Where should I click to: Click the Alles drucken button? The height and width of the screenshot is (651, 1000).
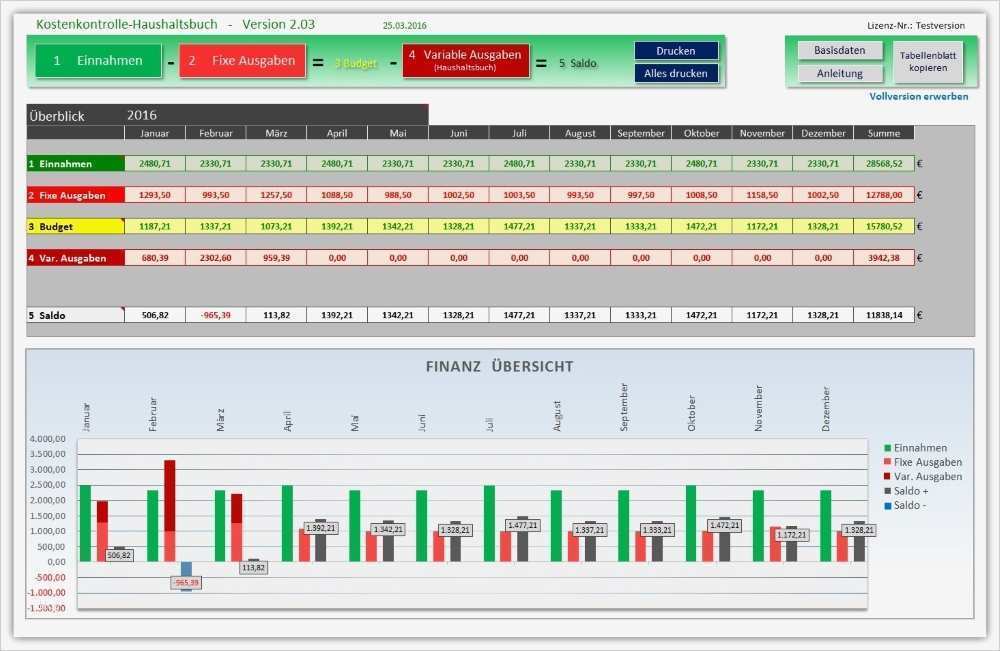click(x=674, y=72)
